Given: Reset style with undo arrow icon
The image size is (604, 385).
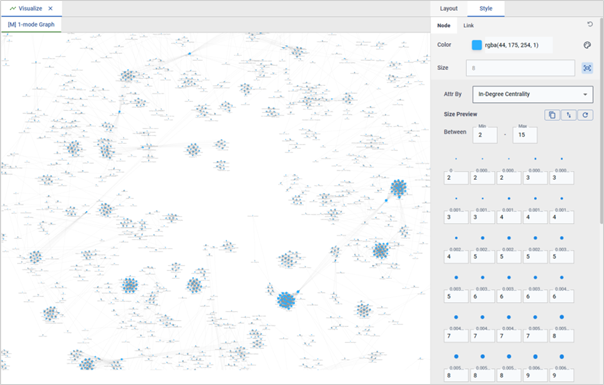Looking at the screenshot, I should click(590, 24).
